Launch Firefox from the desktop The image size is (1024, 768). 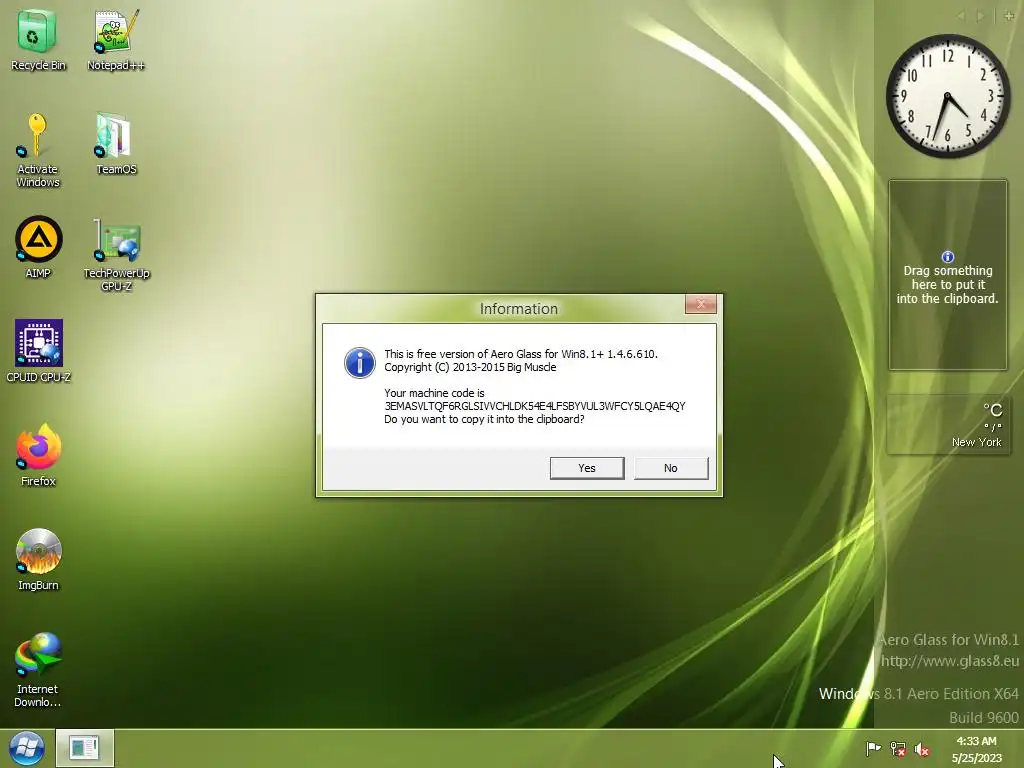pyautogui.click(x=38, y=455)
